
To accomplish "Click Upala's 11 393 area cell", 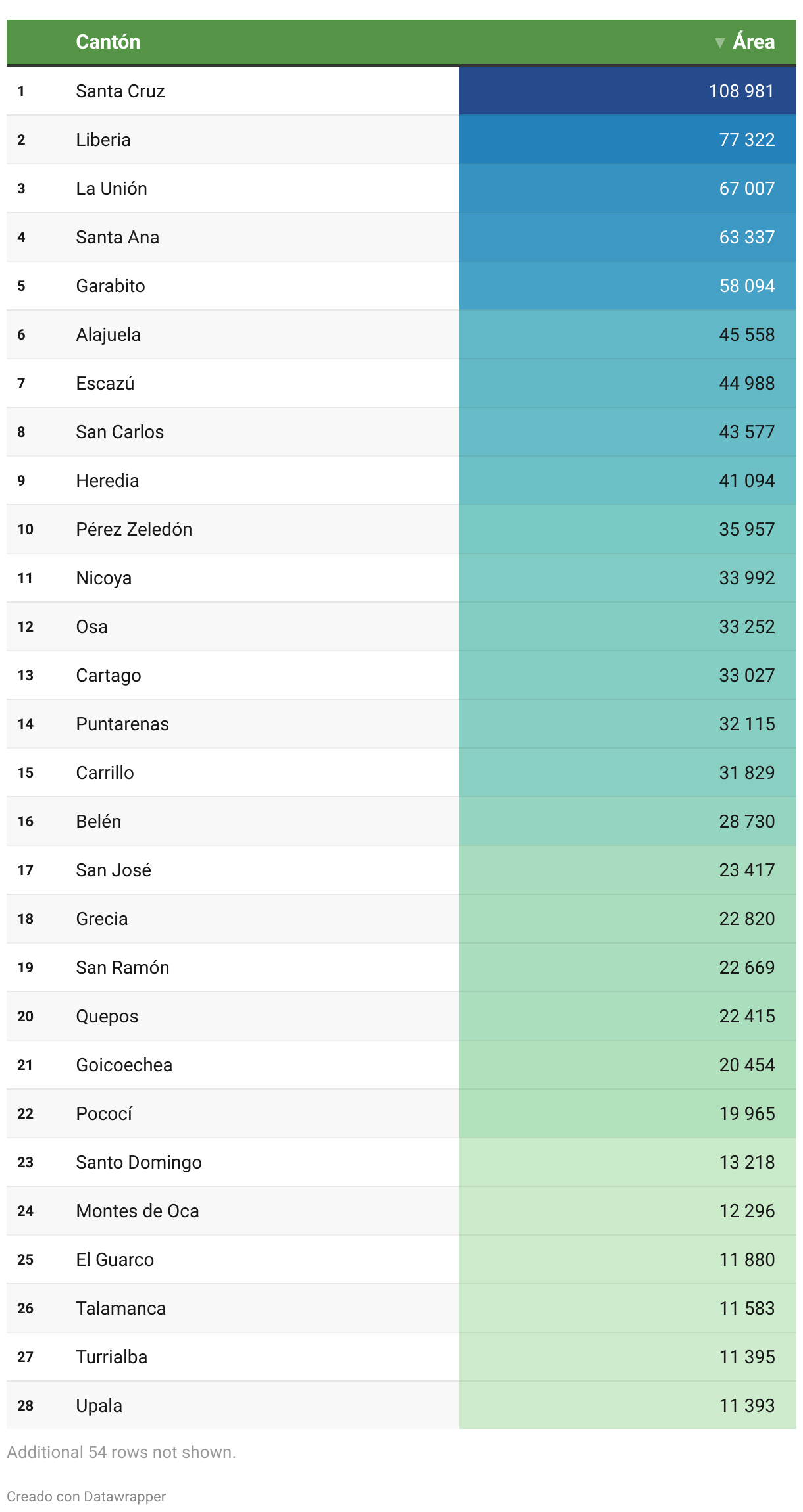I will point(746,1406).
